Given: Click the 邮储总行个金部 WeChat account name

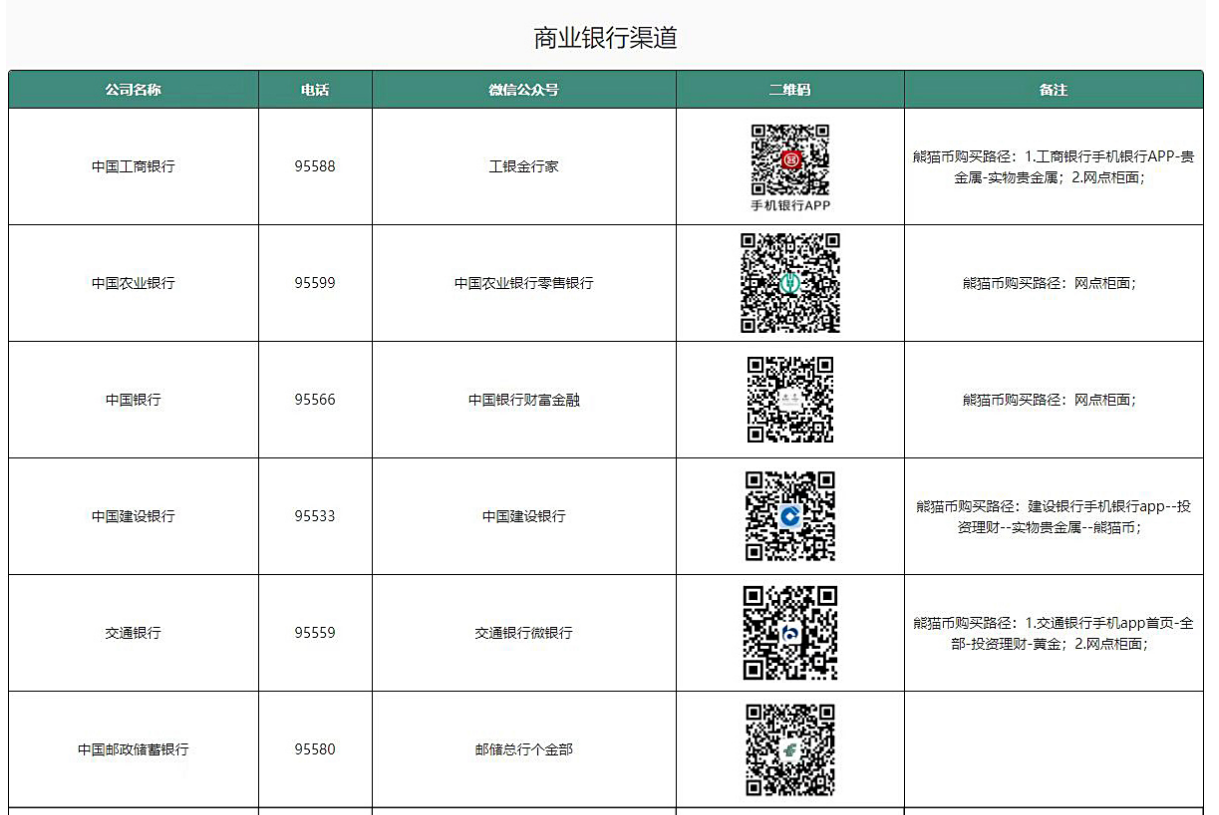Looking at the screenshot, I should [524, 749].
